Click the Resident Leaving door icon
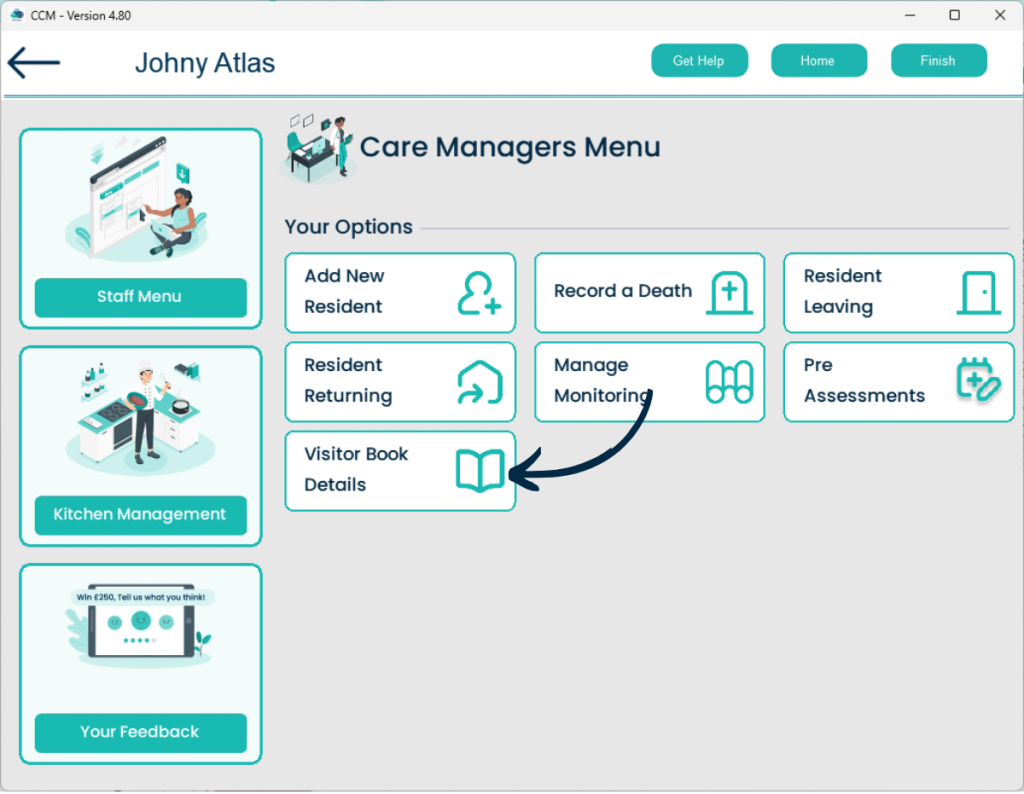This screenshot has width=1024, height=794. [978, 293]
